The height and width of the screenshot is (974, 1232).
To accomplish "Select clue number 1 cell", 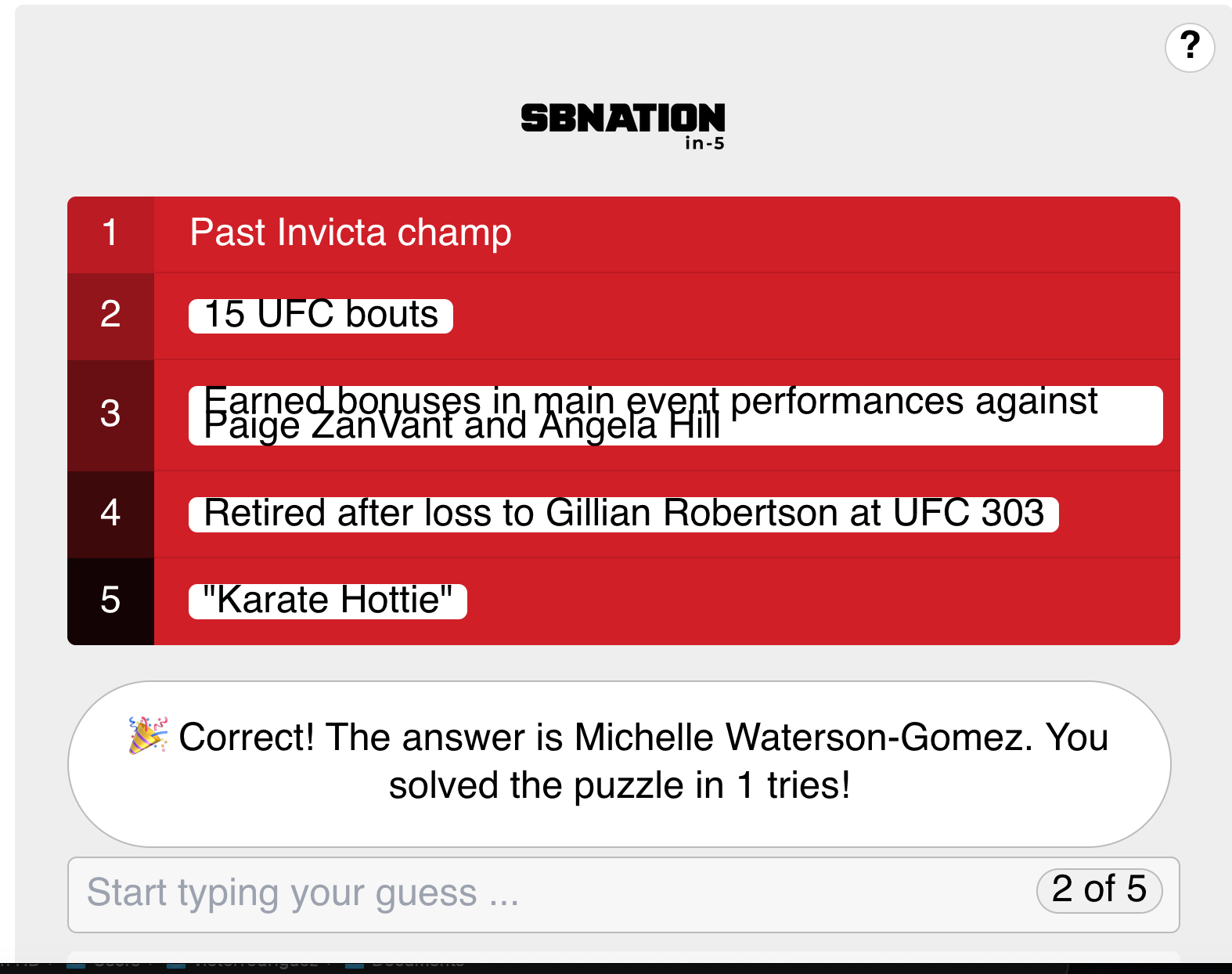I will (x=110, y=233).
